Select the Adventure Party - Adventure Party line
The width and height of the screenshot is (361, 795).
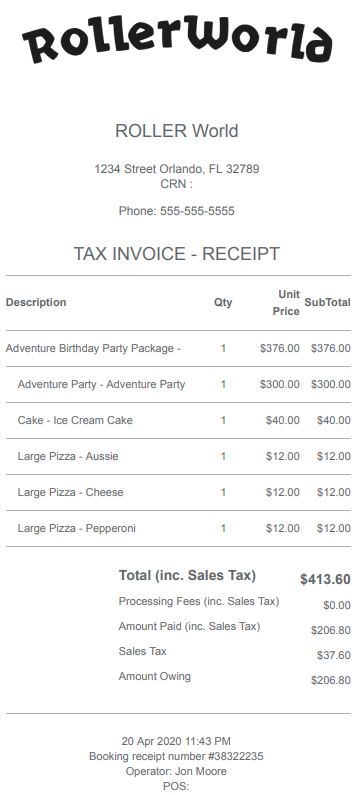[x=178, y=384]
